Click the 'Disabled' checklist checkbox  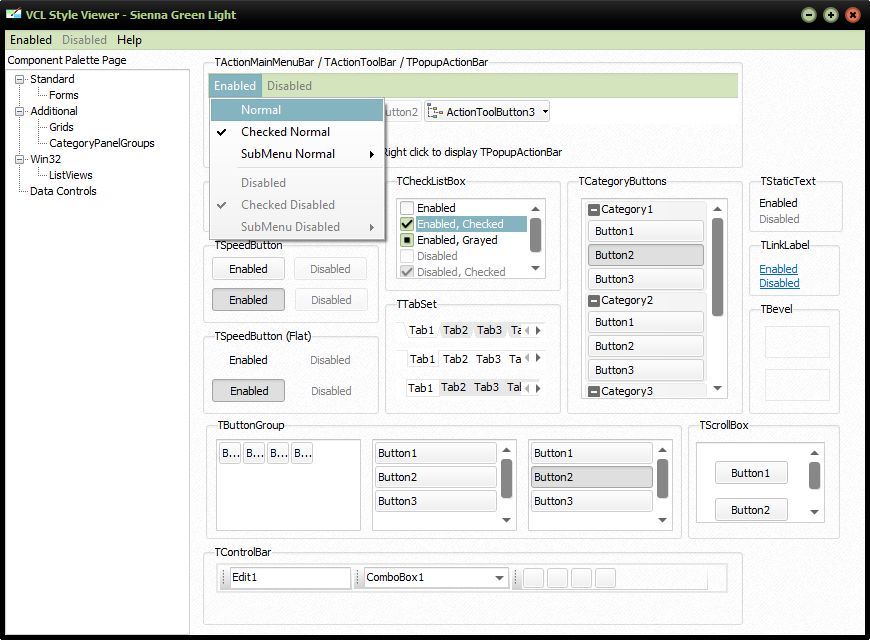click(407, 256)
